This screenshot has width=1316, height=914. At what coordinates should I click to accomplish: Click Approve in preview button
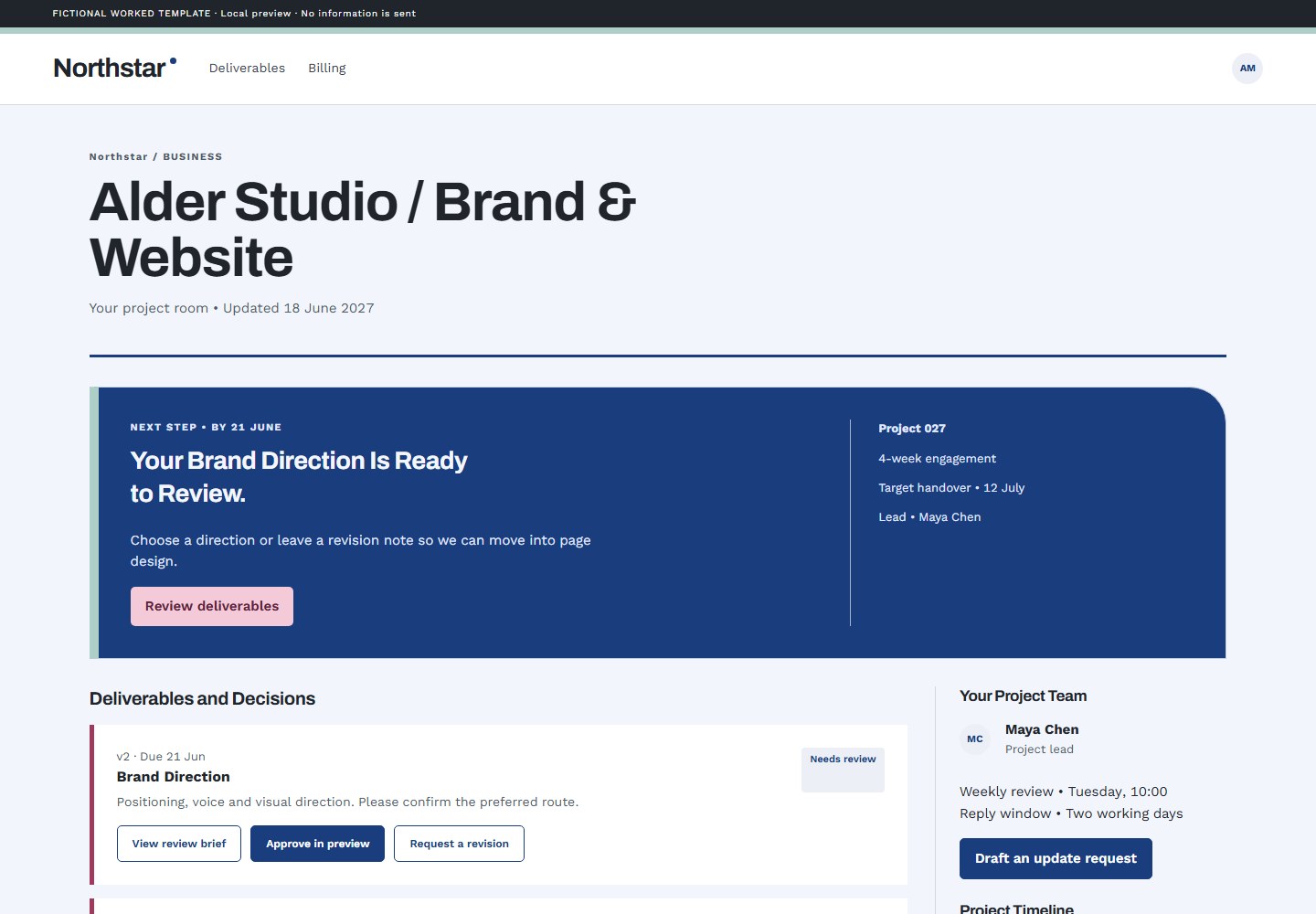[318, 844]
